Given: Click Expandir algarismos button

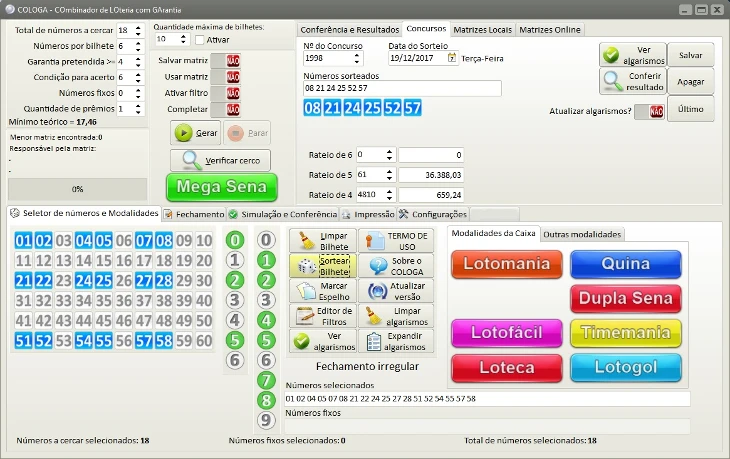Looking at the screenshot, I should point(396,341).
